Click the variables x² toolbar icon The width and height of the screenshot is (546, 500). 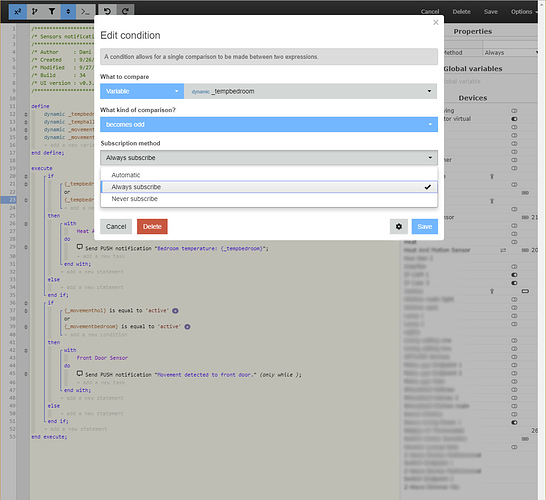17,11
